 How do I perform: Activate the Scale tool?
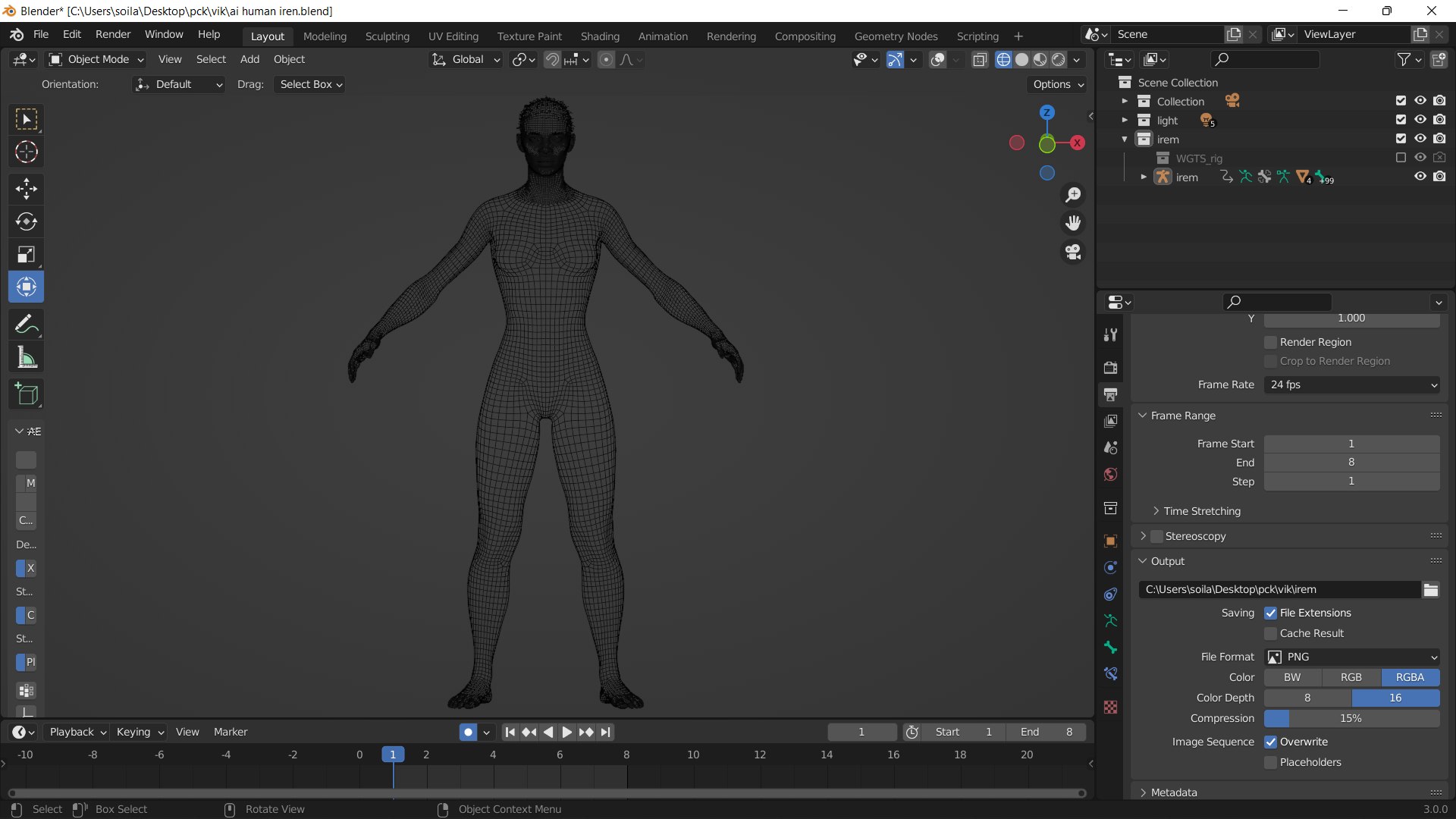click(x=27, y=254)
